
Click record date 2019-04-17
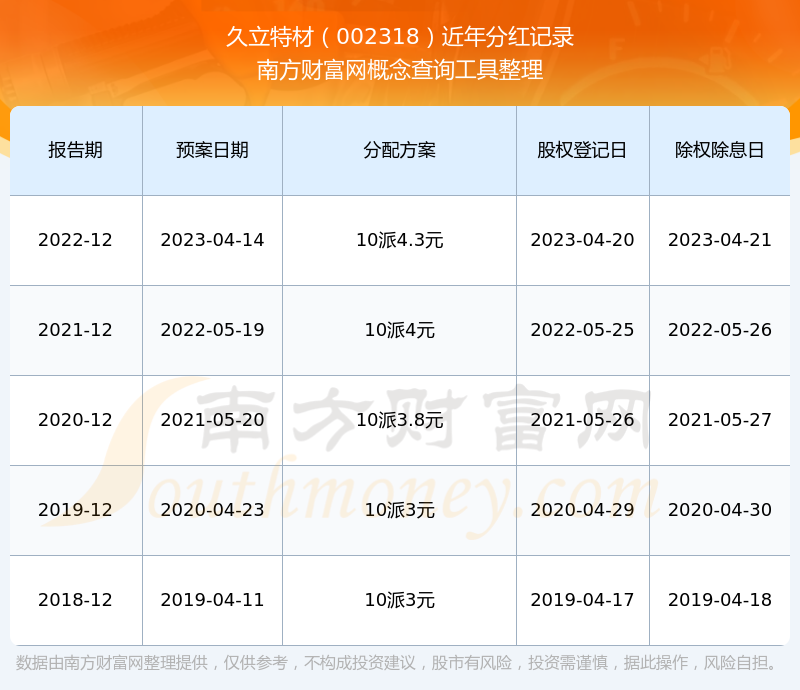click(x=582, y=600)
